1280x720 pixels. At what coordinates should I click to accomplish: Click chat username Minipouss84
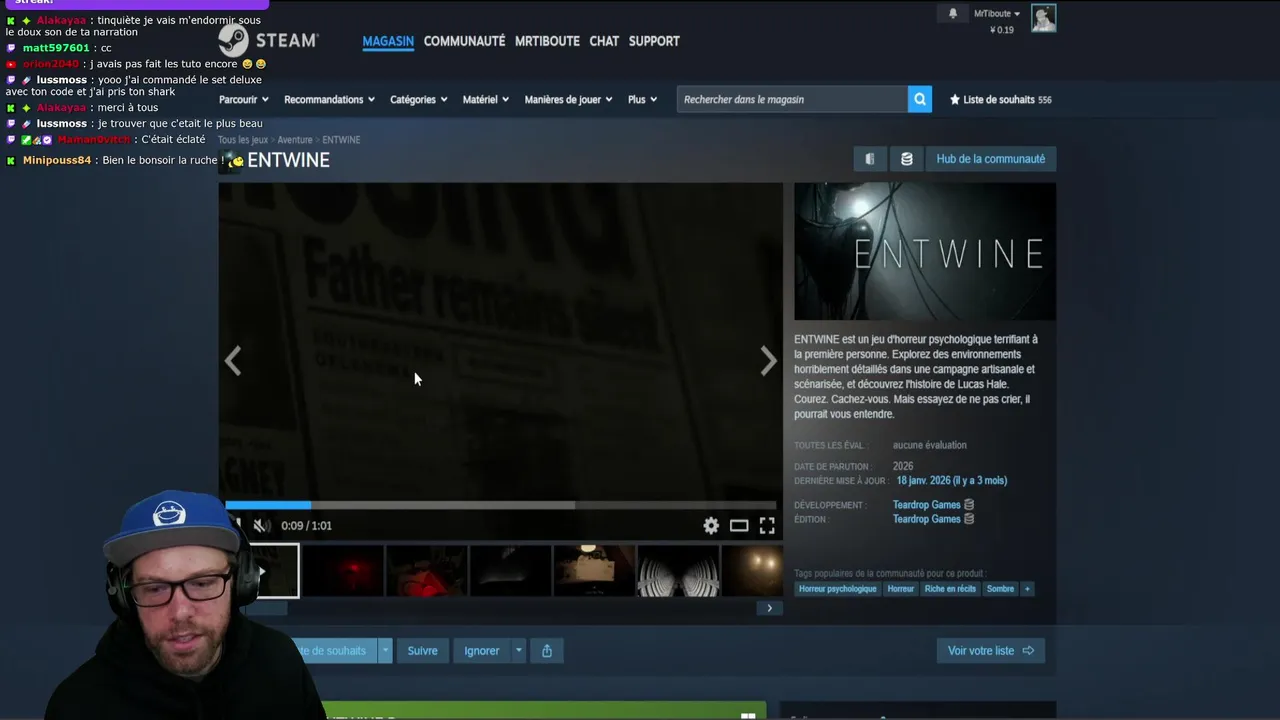tap(57, 160)
